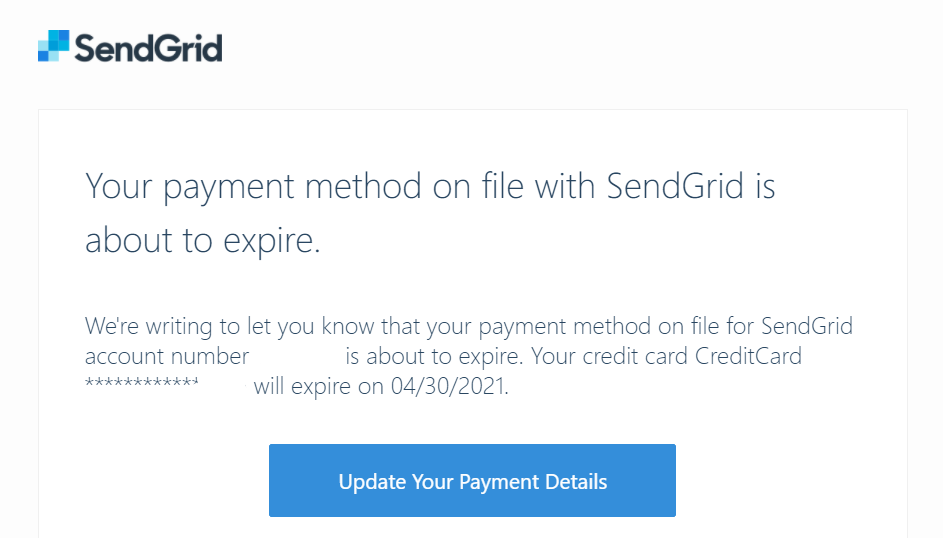This screenshot has height=538, width=943.
Task: Click "is about to expire." in the body paragraph
Action: coord(435,356)
